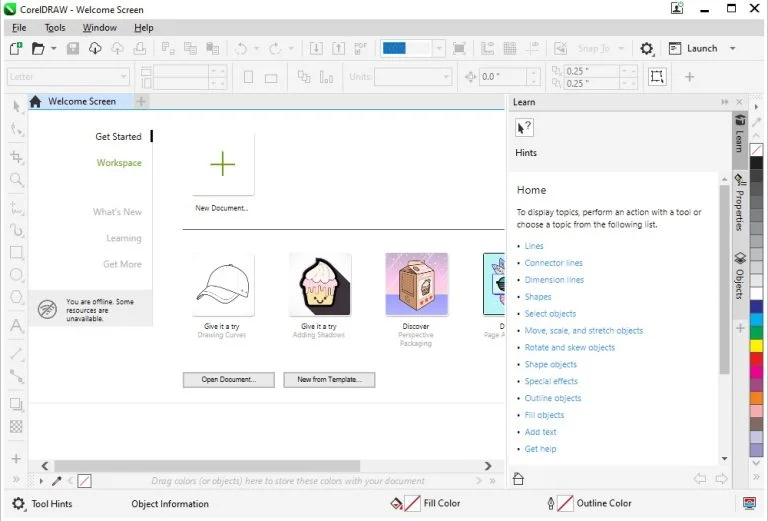768x521 pixels.
Task: Open the Rotate and skew objects link
Action: point(570,348)
